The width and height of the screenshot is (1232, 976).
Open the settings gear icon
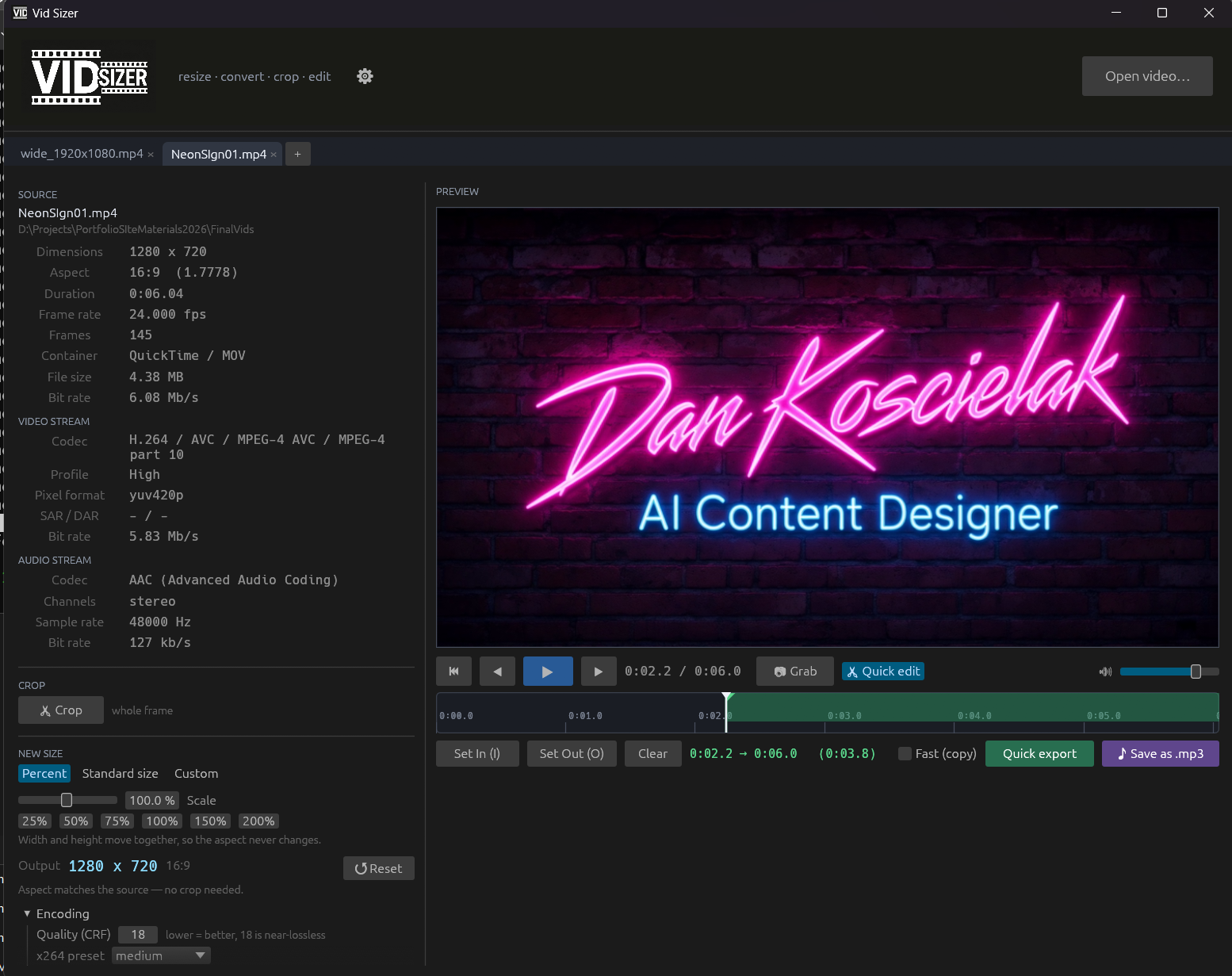365,76
